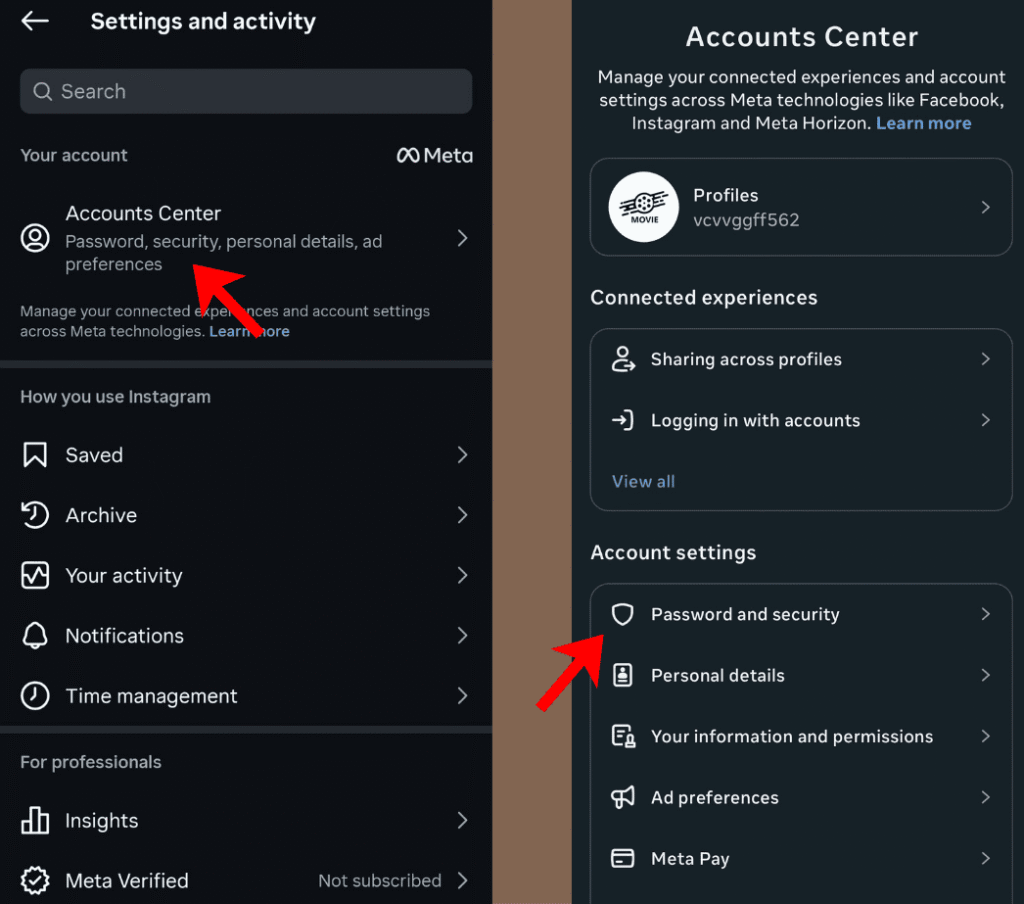Click the MOVIE profile picture thumbnail
Viewport: 1024px width, 904px height.
click(645, 207)
